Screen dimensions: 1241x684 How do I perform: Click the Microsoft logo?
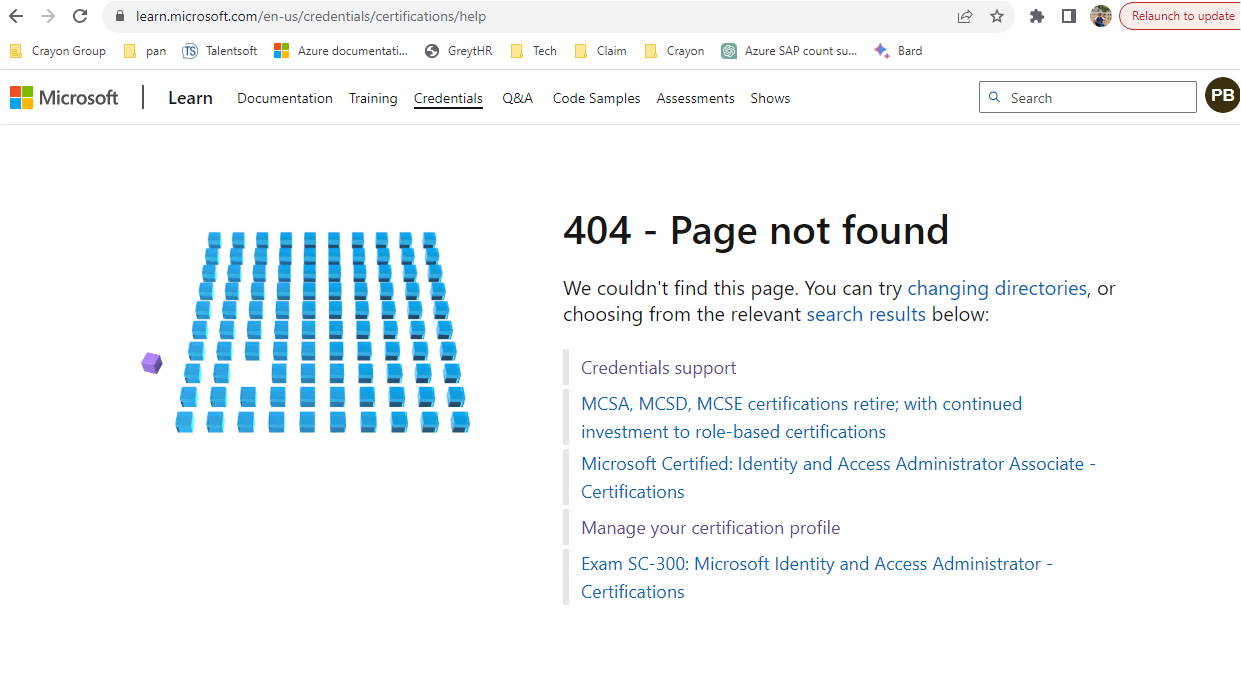(x=64, y=97)
